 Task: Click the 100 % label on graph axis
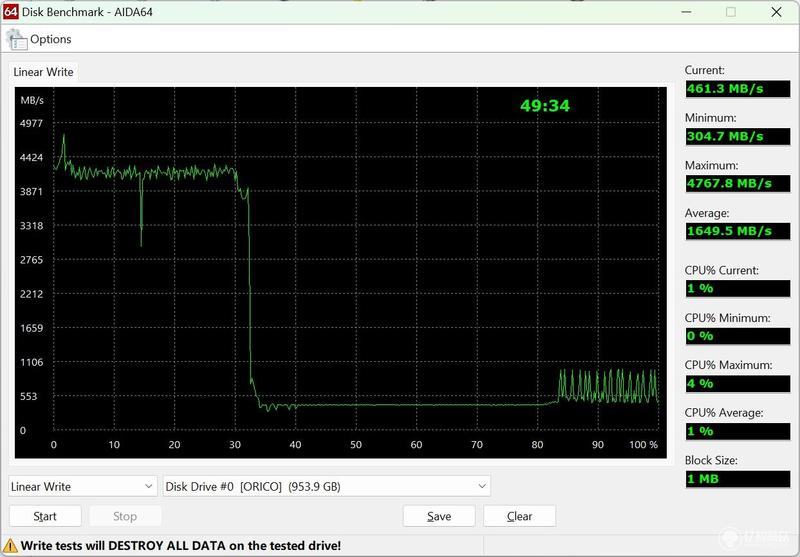pyautogui.click(x=643, y=445)
